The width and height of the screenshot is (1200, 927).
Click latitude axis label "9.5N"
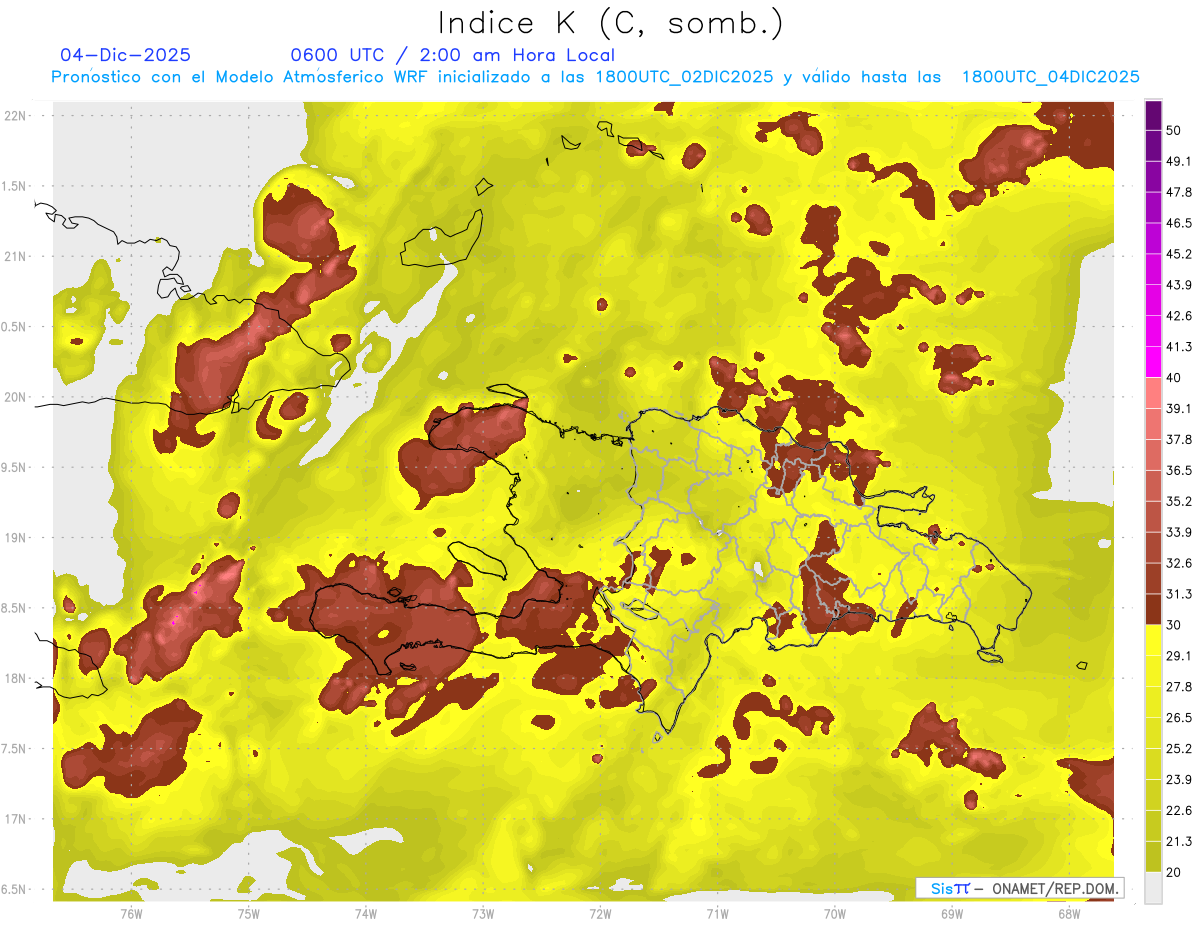(13, 467)
